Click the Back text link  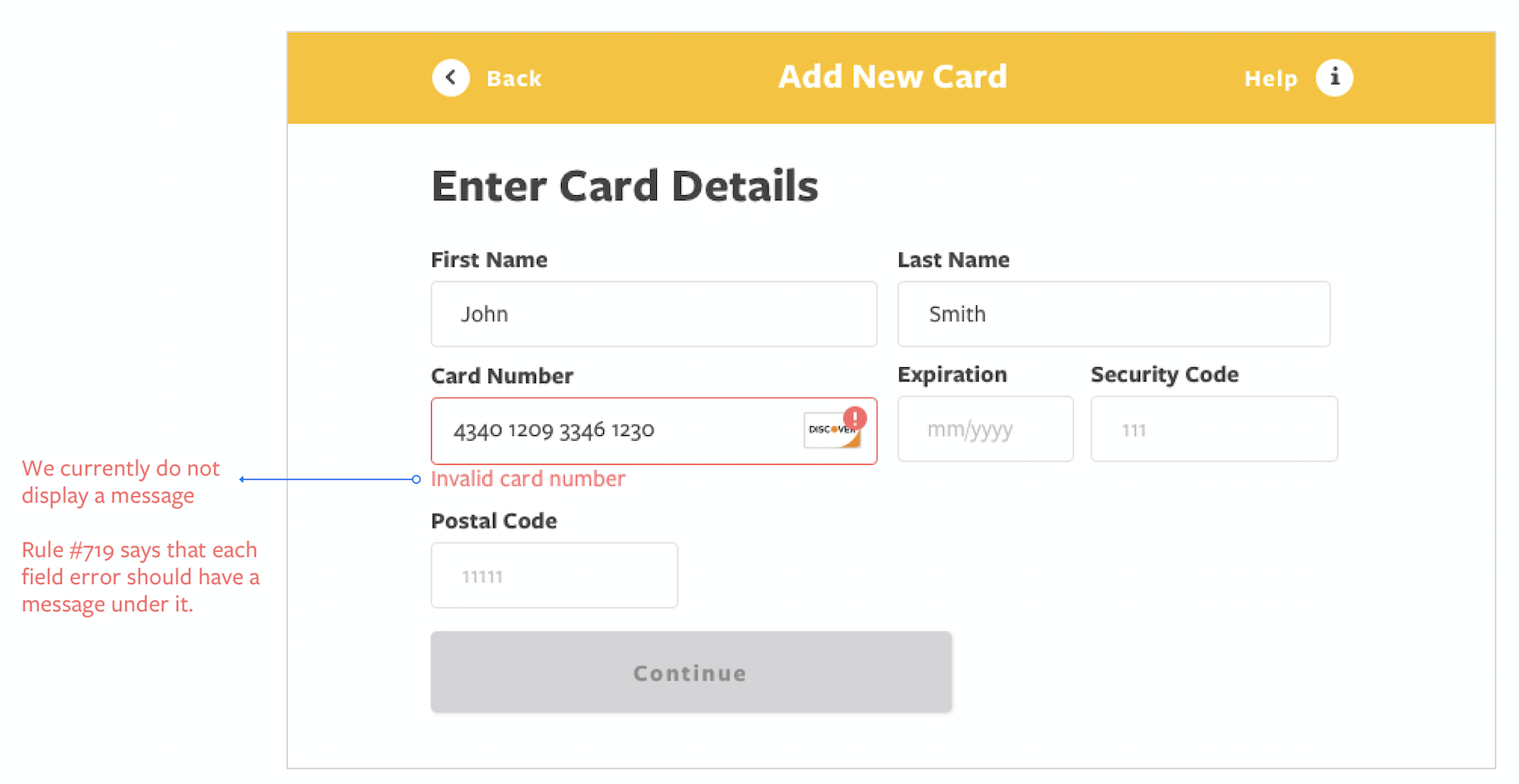click(x=514, y=79)
